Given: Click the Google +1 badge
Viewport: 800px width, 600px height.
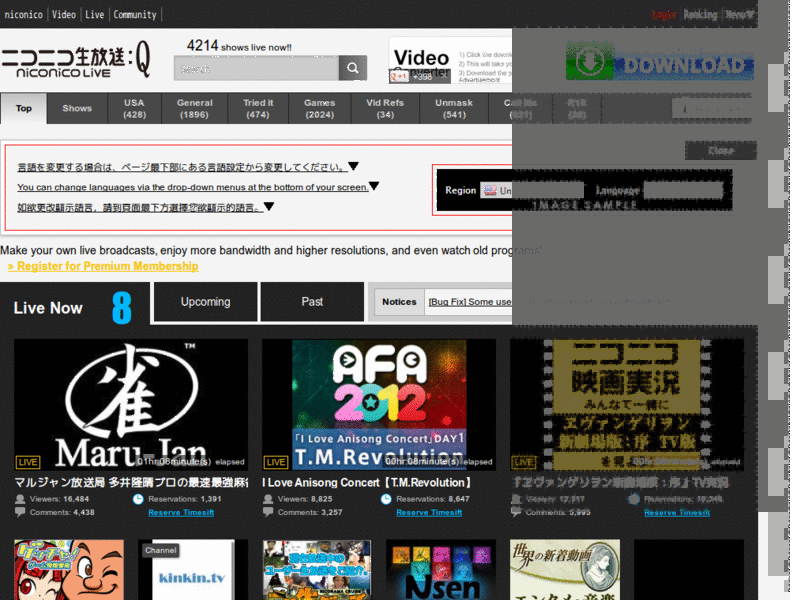Looking at the screenshot, I should coord(399,77).
